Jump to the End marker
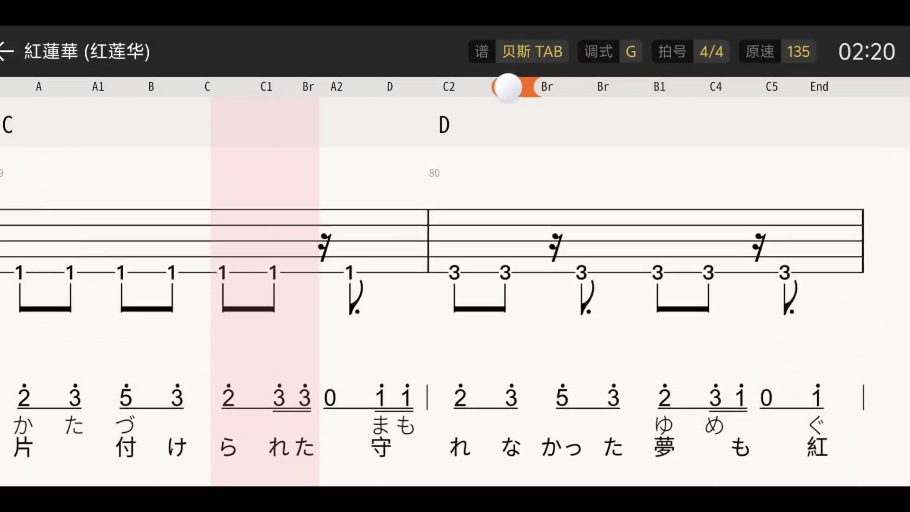The height and width of the screenshot is (512, 910). [x=819, y=87]
